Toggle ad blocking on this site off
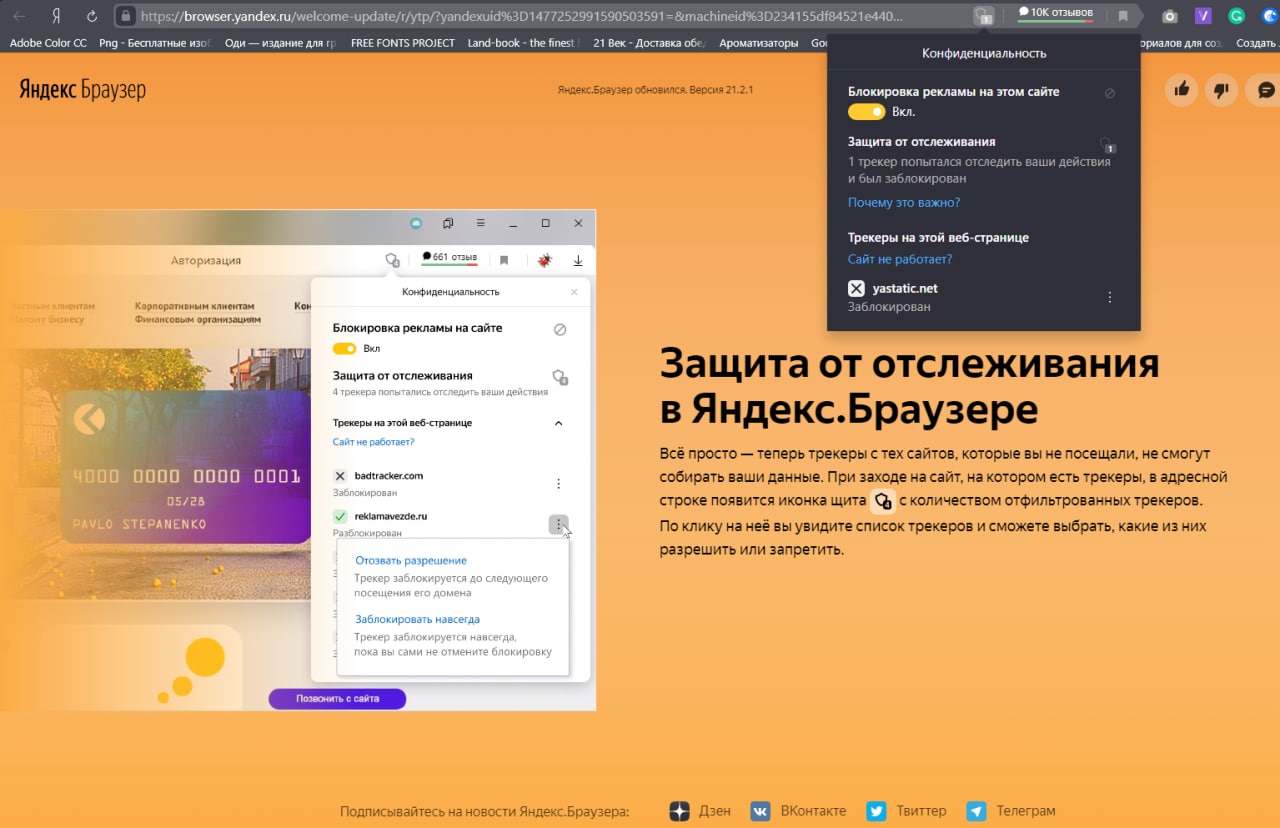The image size is (1280, 828). (x=866, y=112)
